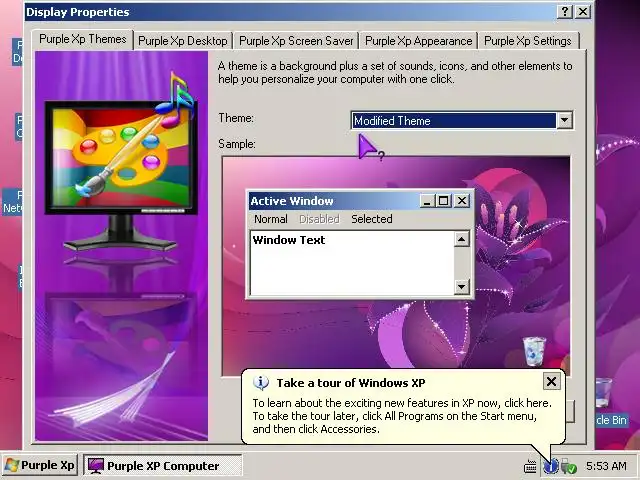Close the Take a tour of Windows XP balloon
Screen dimensions: 640x480
point(551,382)
